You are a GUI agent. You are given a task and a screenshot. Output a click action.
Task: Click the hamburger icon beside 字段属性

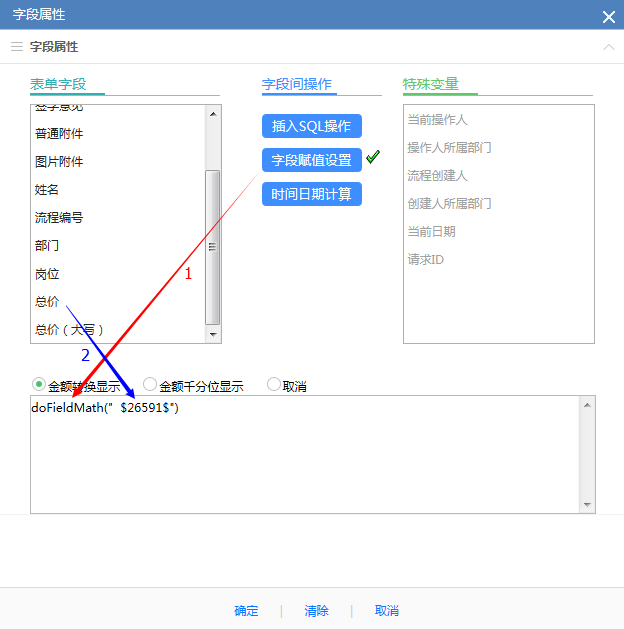coord(16,47)
